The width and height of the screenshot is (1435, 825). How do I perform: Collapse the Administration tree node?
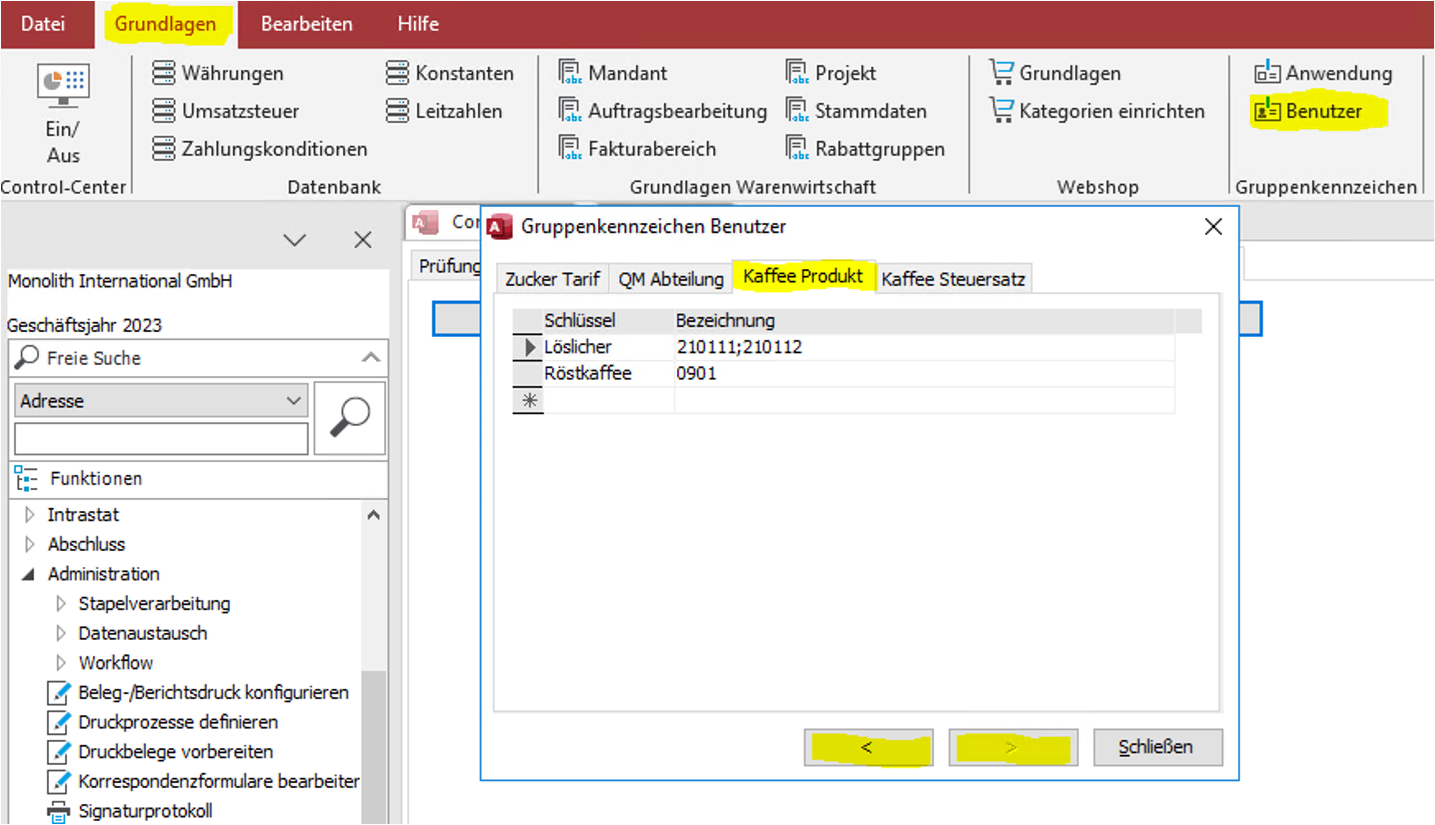(28, 574)
